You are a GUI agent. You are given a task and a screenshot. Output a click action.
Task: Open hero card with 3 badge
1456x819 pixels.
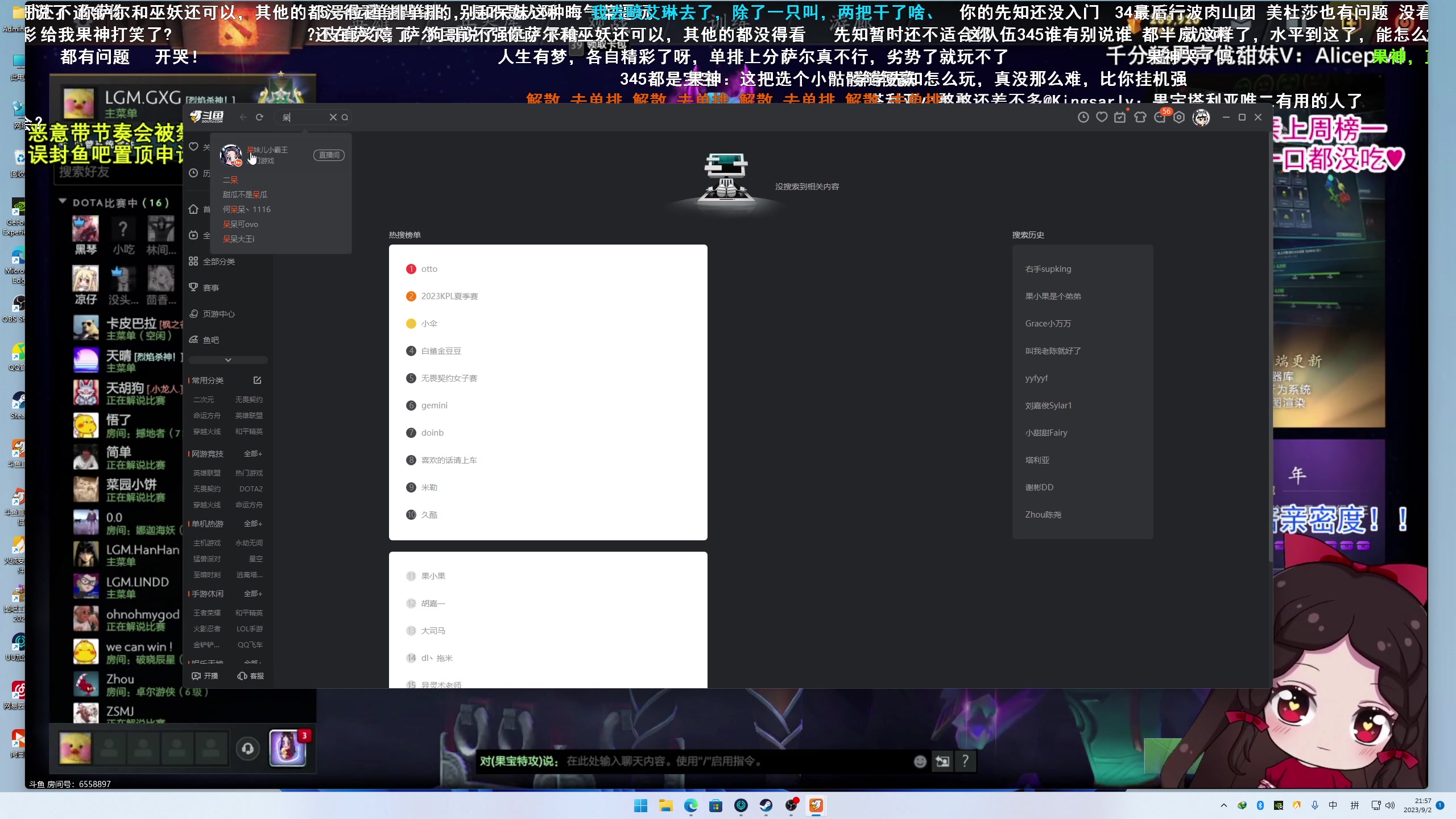pos(288,748)
